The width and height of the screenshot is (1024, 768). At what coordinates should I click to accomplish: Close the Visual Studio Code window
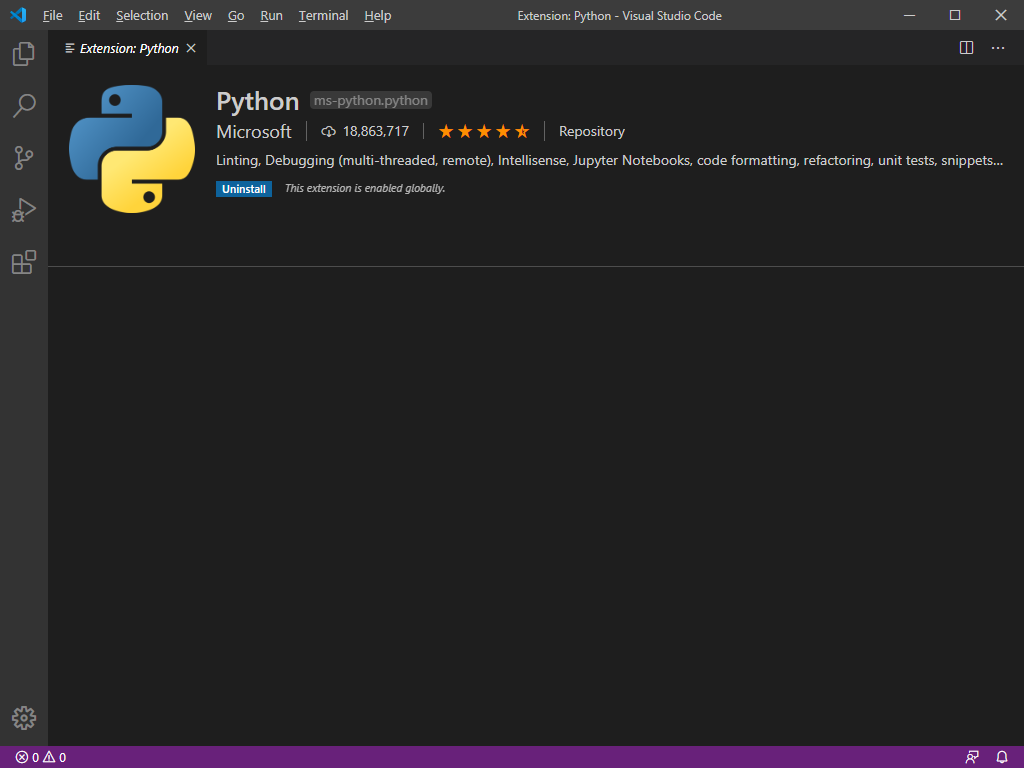1000,15
